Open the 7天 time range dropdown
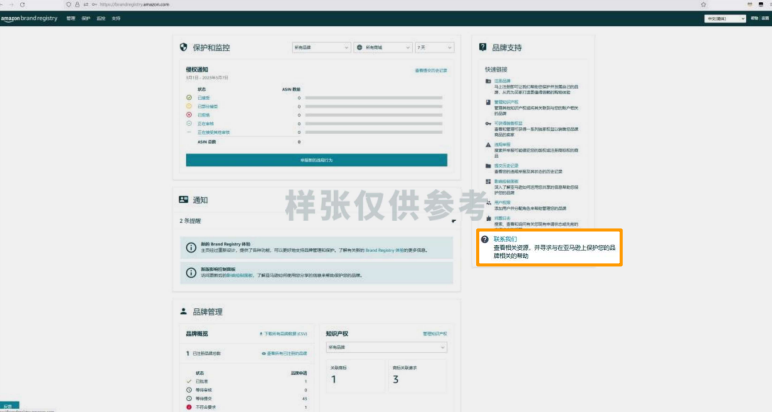772x412 pixels. tap(434, 47)
